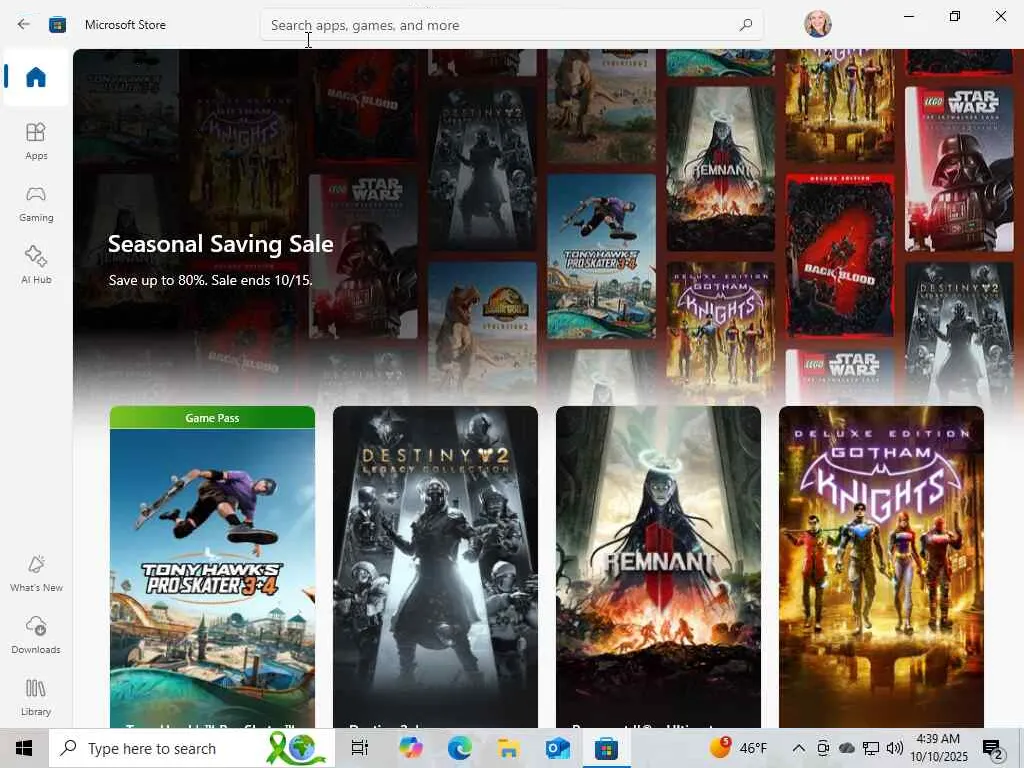Open network settings tray icon
The width and height of the screenshot is (1024, 768).
click(871, 748)
